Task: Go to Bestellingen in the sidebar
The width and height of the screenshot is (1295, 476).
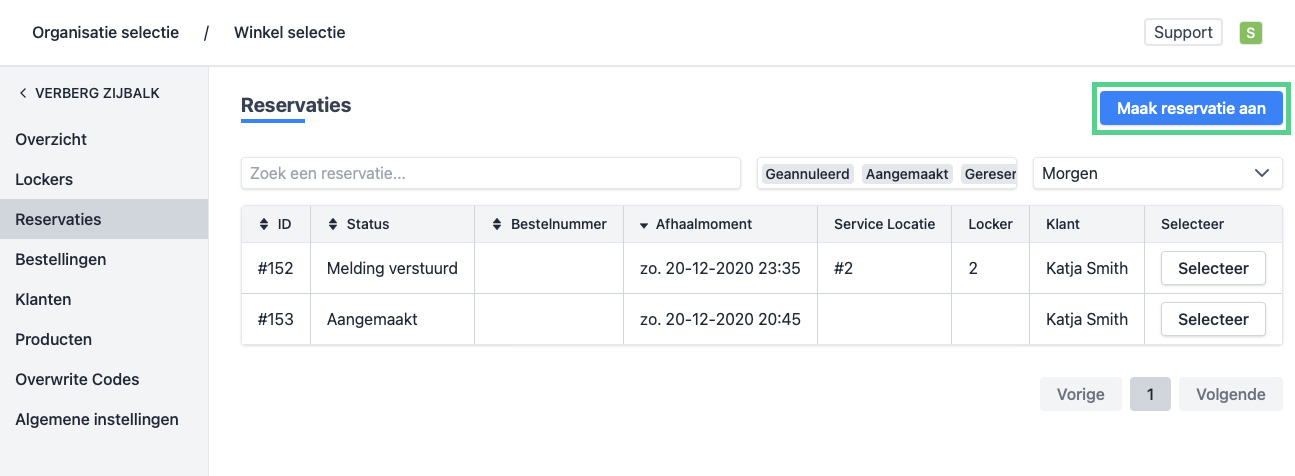Action: (60, 259)
